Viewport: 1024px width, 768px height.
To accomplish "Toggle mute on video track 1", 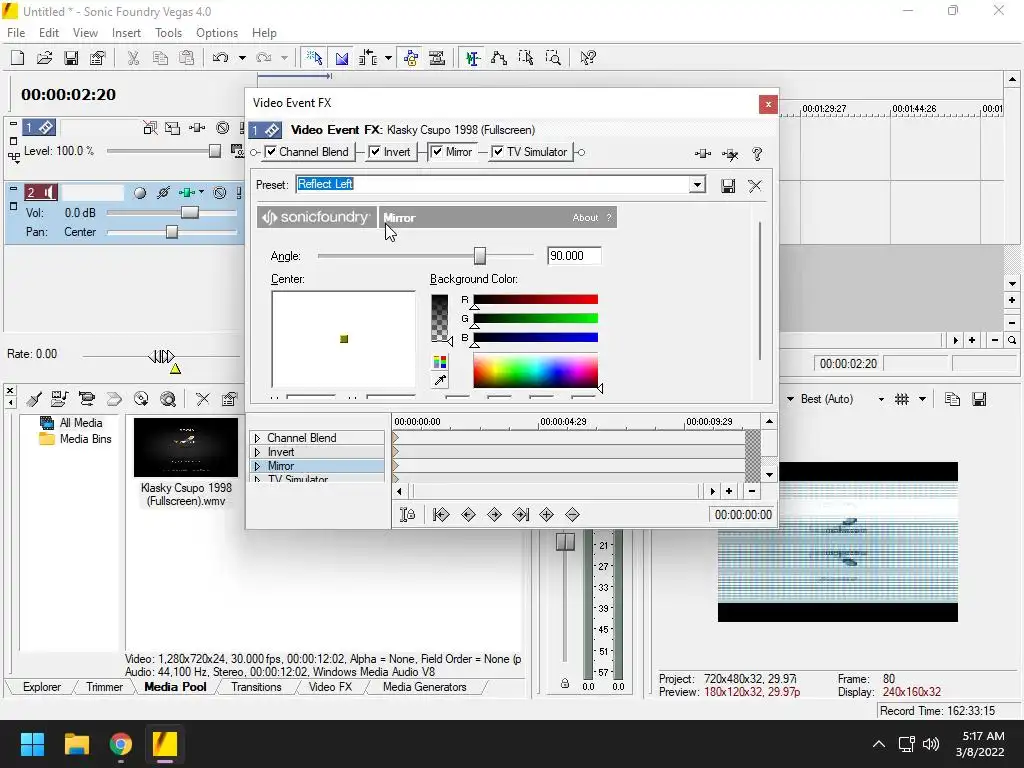I will [x=223, y=128].
